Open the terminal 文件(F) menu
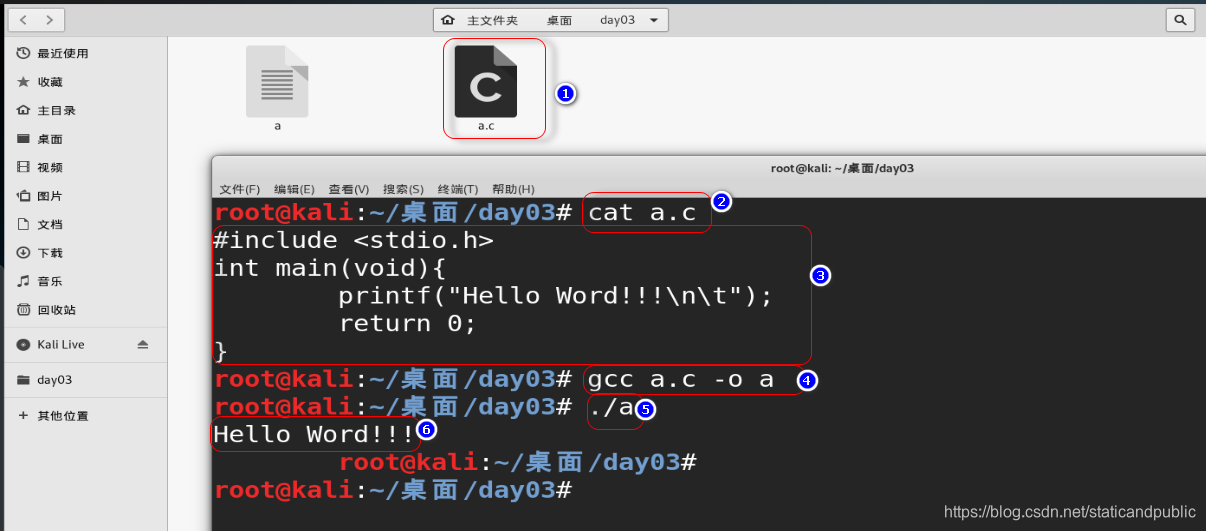The image size is (1206, 531). pos(240,189)
